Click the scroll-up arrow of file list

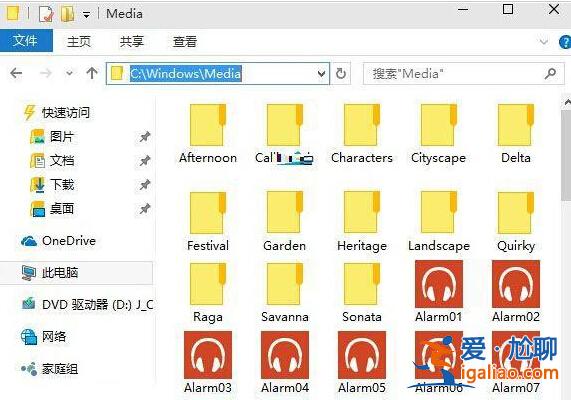coord(567,102)
